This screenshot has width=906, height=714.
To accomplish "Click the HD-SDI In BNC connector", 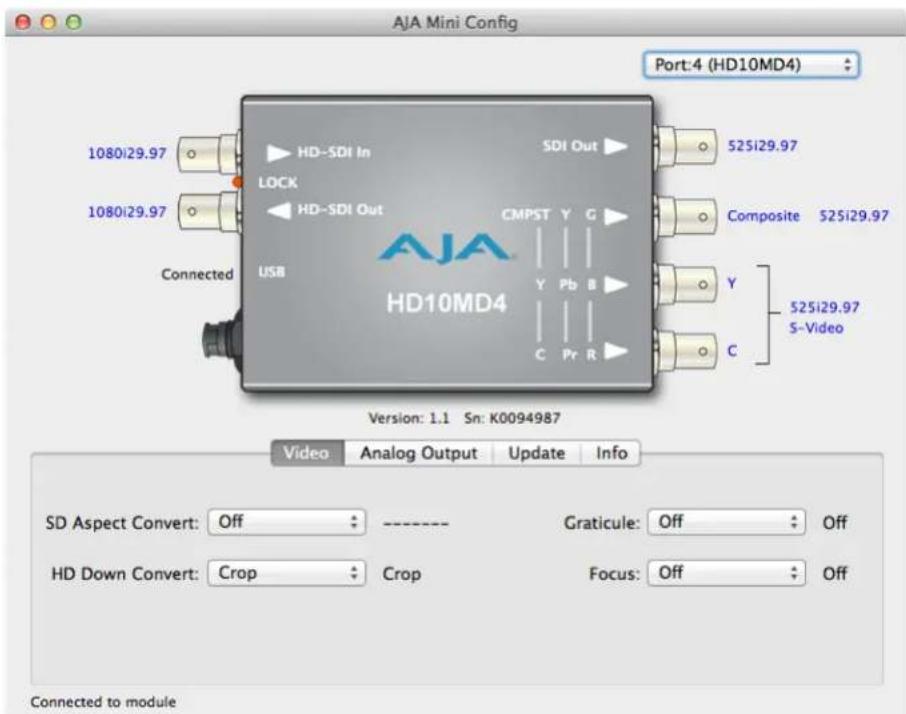I will (208, 154).
